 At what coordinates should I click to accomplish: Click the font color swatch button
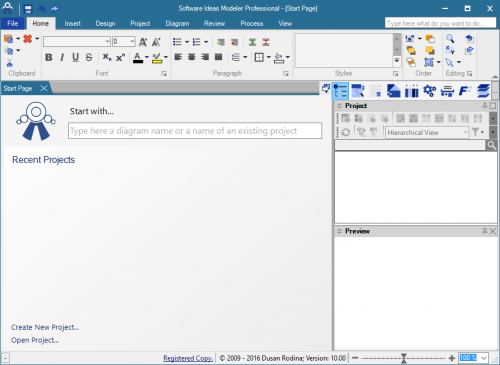tap(138, 57)
